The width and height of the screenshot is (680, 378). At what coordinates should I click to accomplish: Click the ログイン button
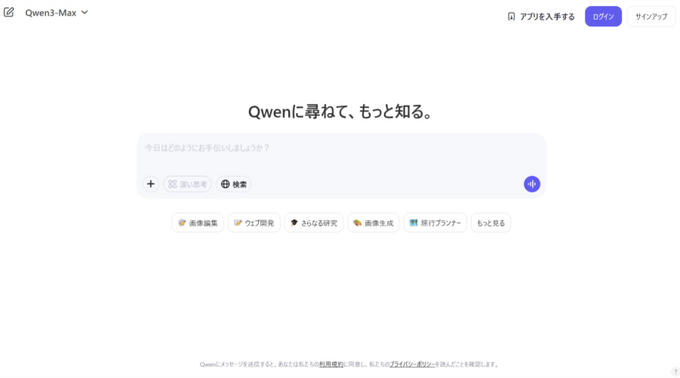click(x=603, y=16)
